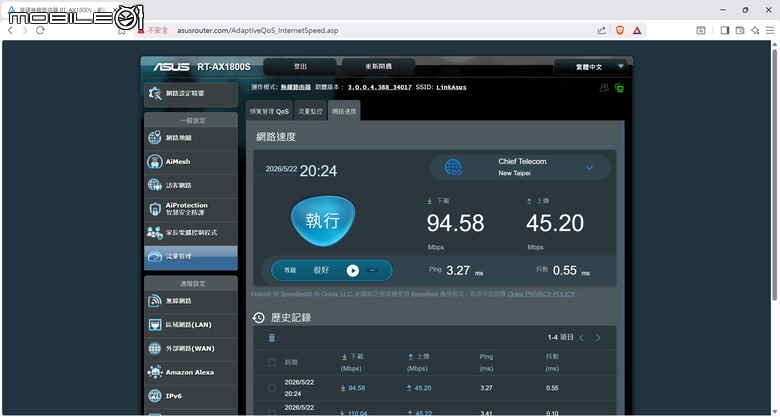The height and width of the screenshot is (417, 780).
Task: Open the browser hamburger menu
Action: point(770,30)
